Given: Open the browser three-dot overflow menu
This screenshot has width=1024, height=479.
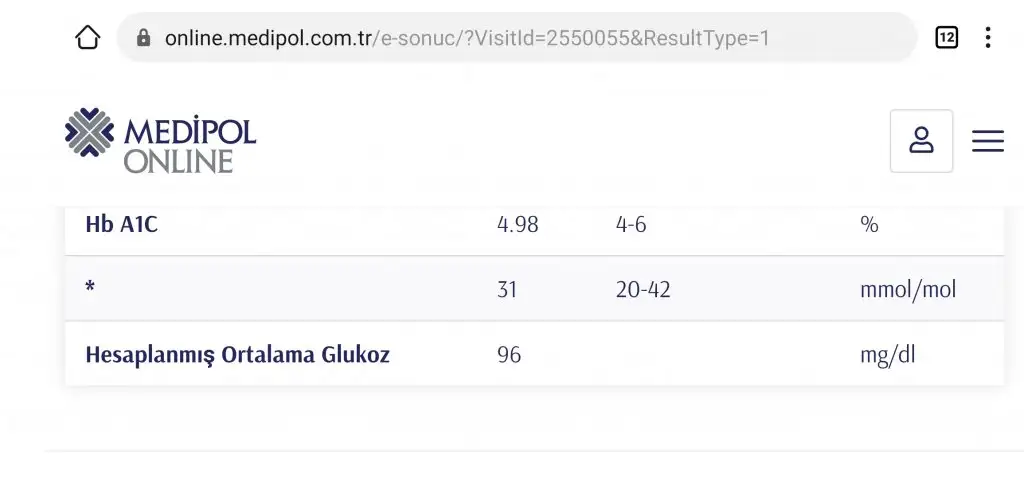Looking at the screenshot, I should point(988,38).
